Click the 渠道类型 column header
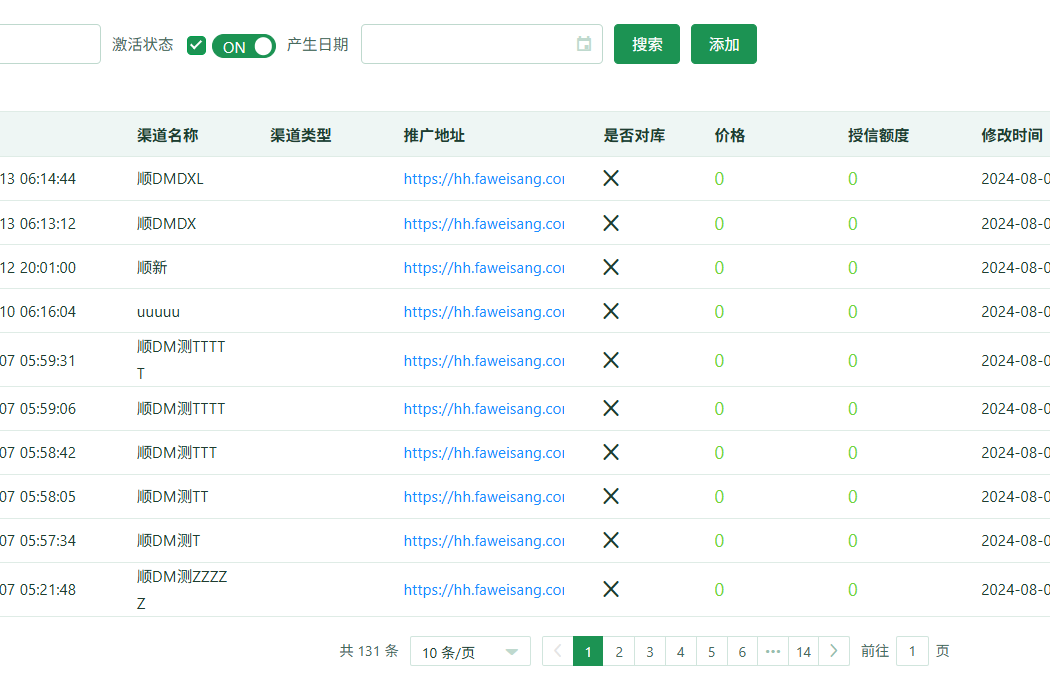 [x=301, y=135]
